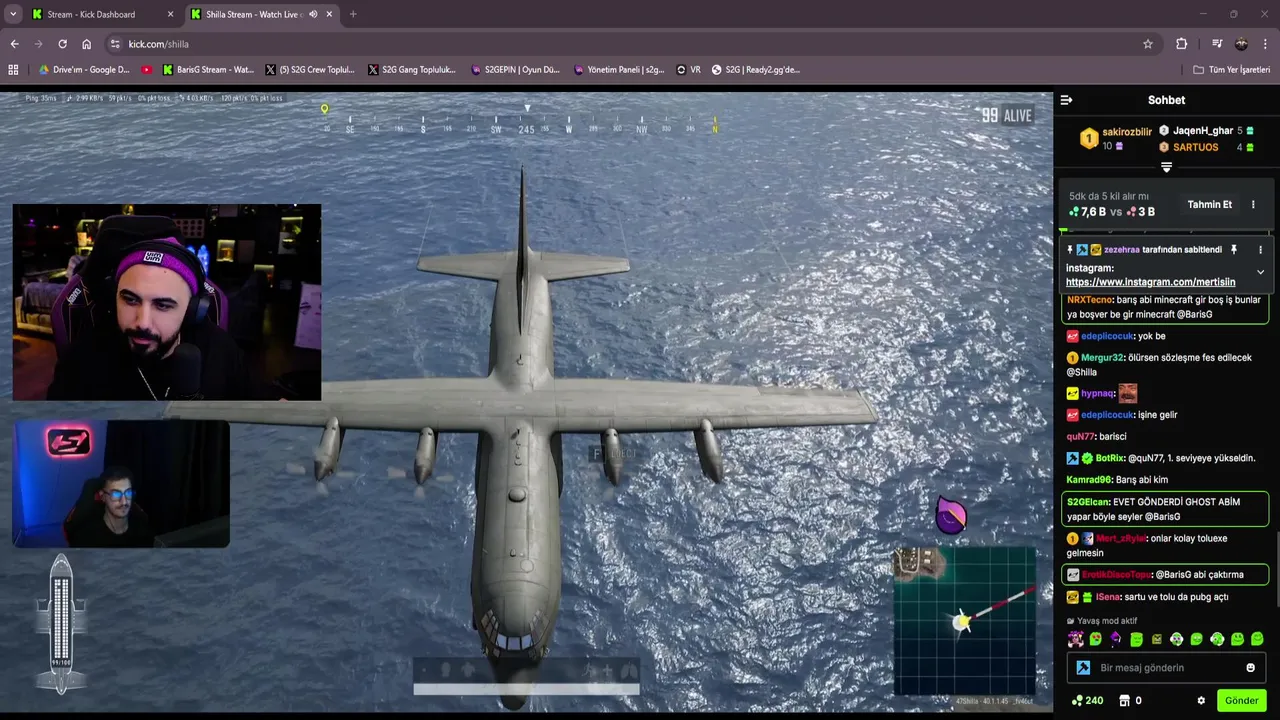Open the Tüm Yer İşaretleri bookmarks folder
Image resolution: width=1280 pixels, height=720 pixels.
point(1231,70)
